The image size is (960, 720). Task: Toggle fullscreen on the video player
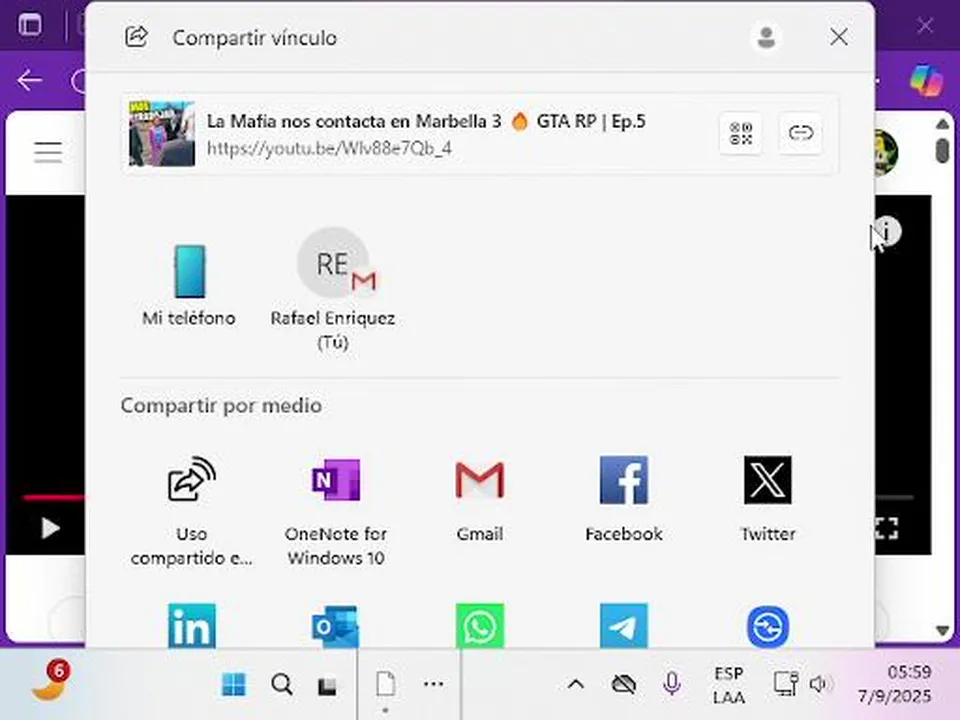[x=887, y=528]
